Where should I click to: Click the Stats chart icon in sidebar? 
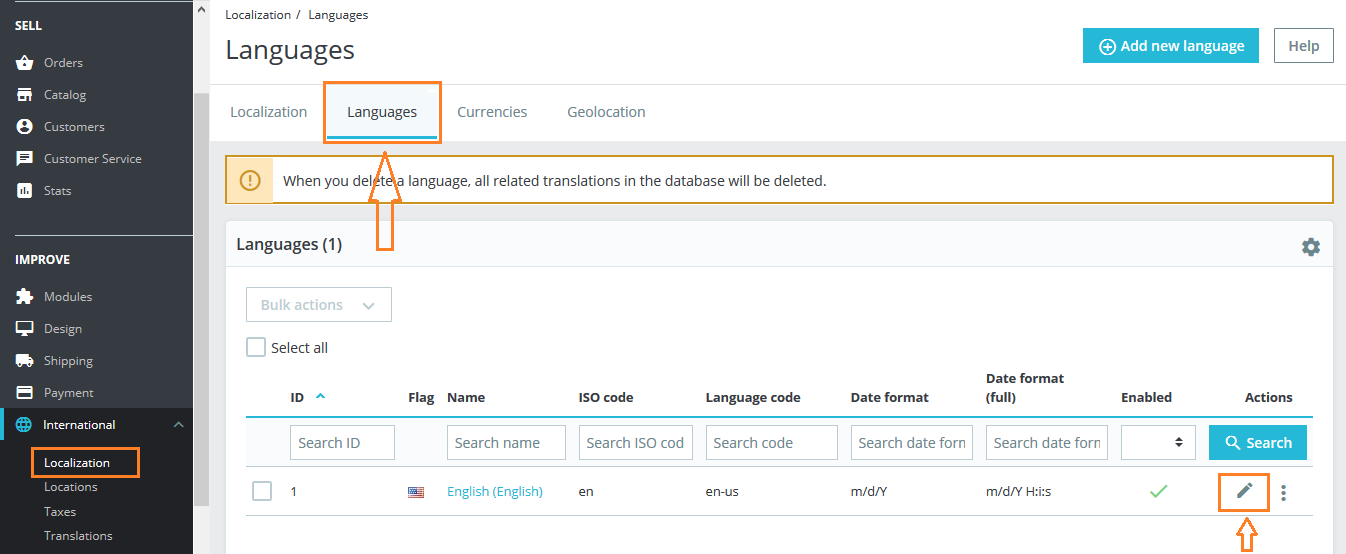pyautogui.click(x=25, y=191)
